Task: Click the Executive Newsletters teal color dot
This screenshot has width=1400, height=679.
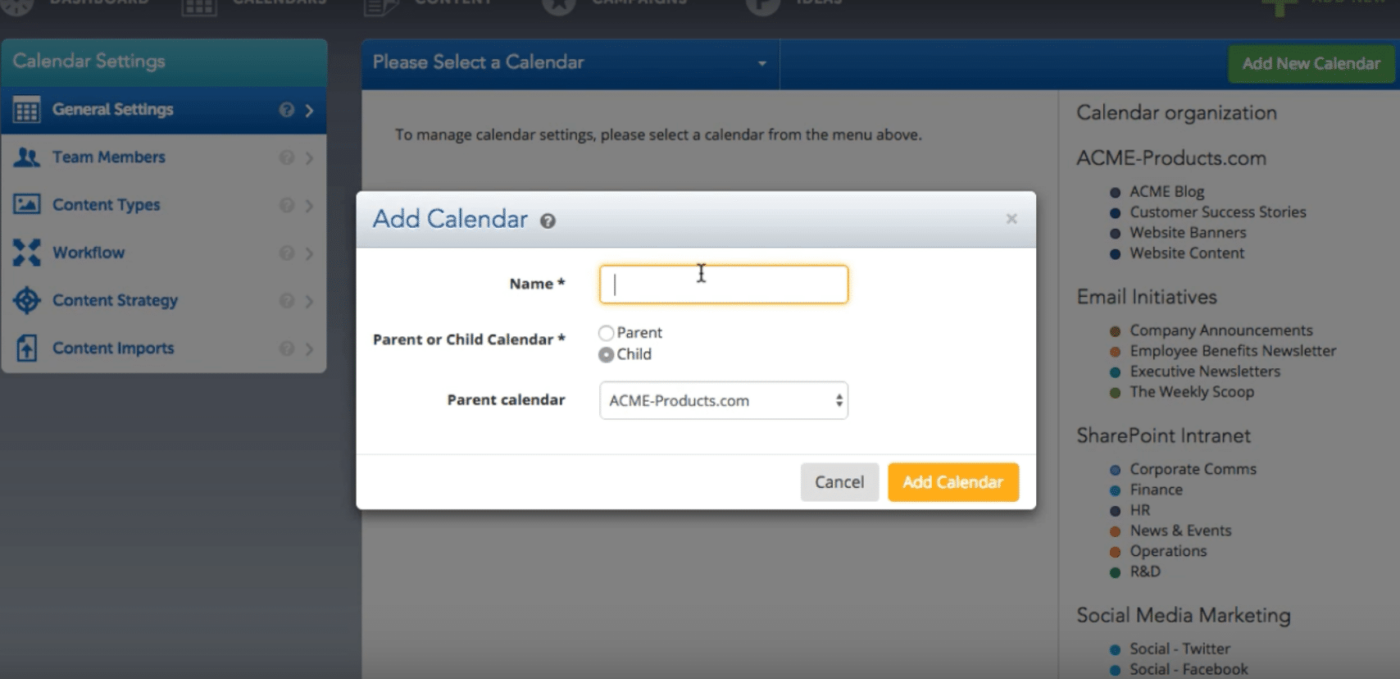Action: pos(1117,371)
